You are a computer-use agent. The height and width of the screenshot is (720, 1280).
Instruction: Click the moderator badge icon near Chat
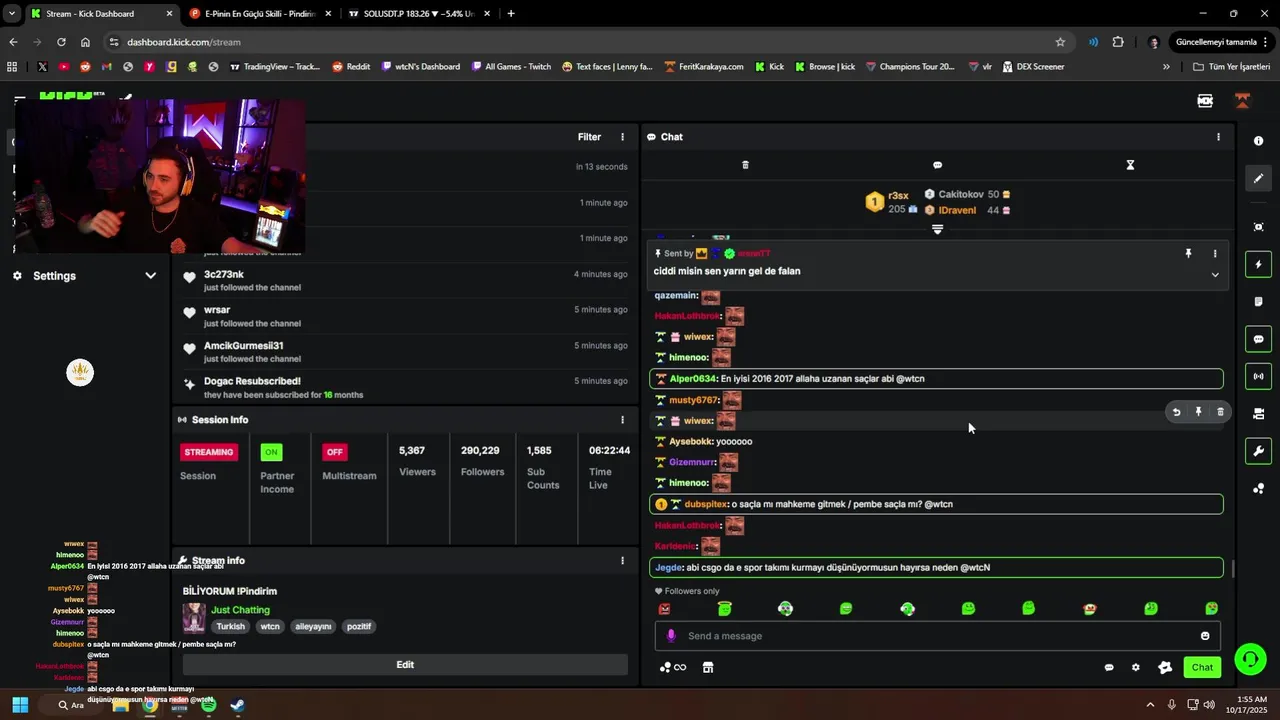[1165, 667]
